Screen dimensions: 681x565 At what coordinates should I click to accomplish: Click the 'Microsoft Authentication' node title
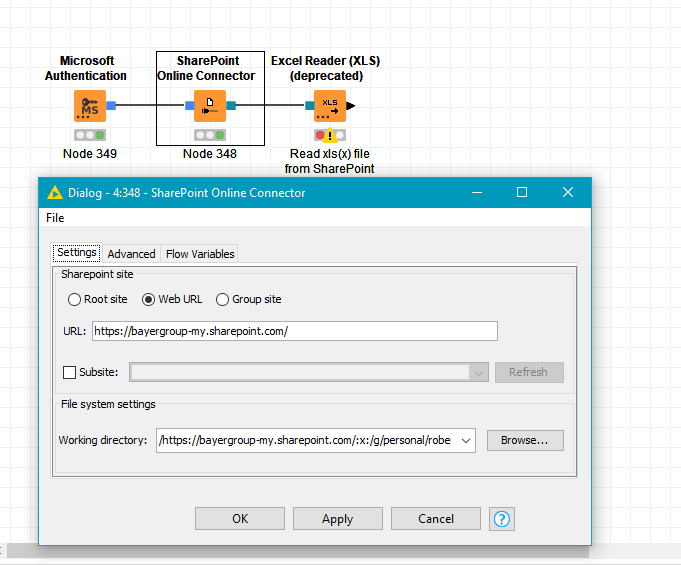(x=86, y=68)
